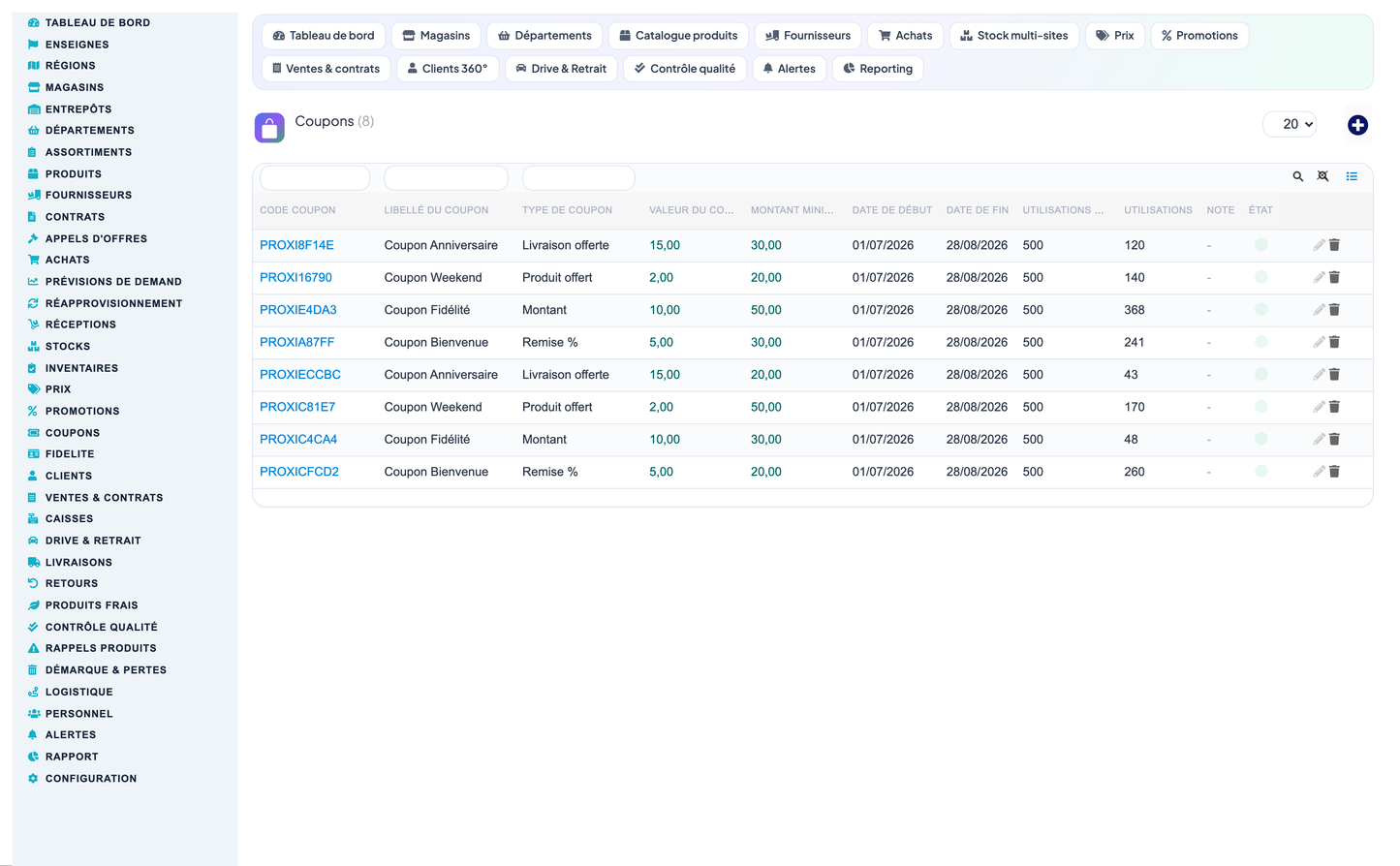Open Réapprovisionnement in the sidebar
This screenshot has height=866, width=1400.
[x=113, y=303]
